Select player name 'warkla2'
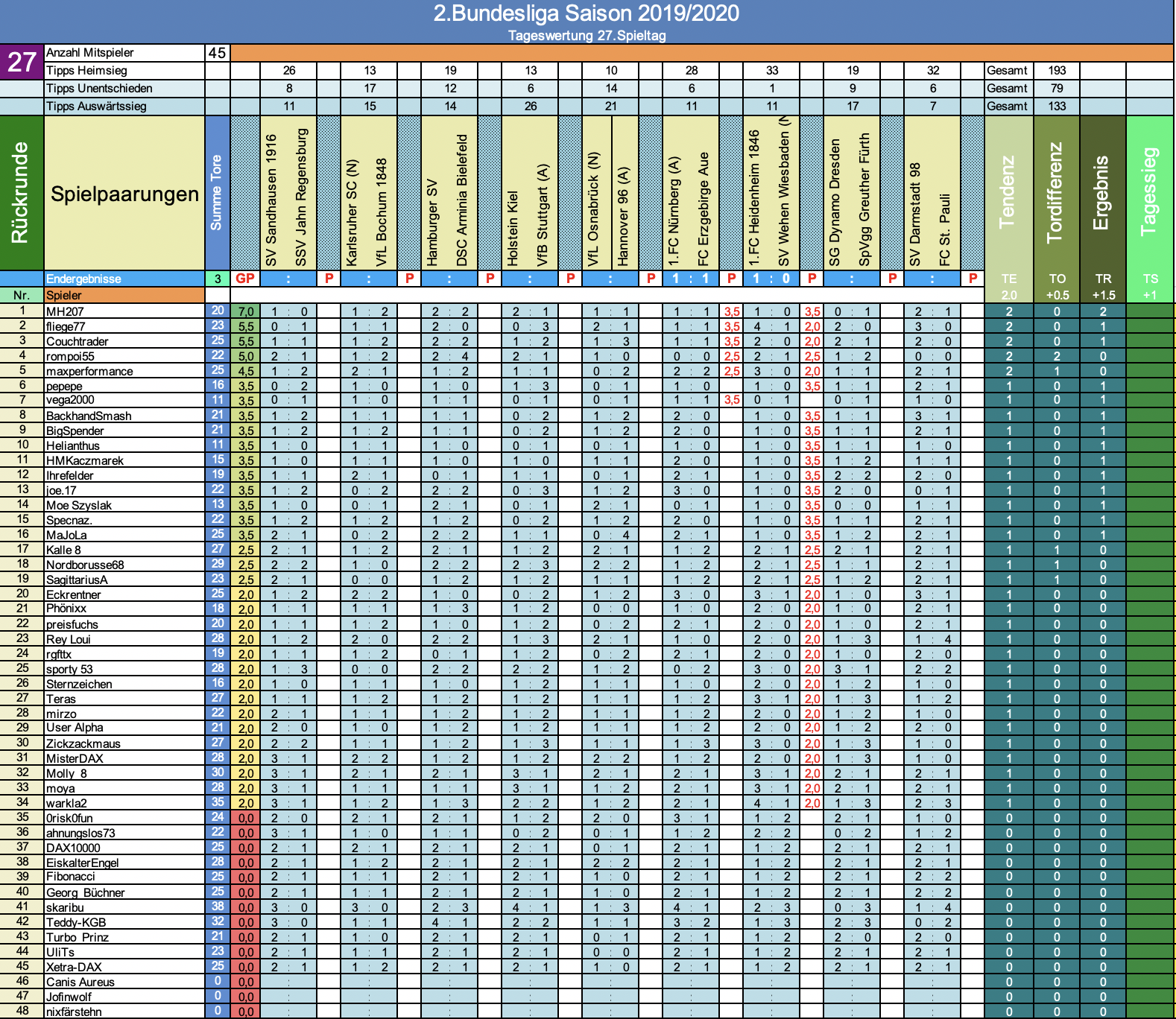Image resolution: width=1176 pixels, height=1019 pixels. (66, 803)
